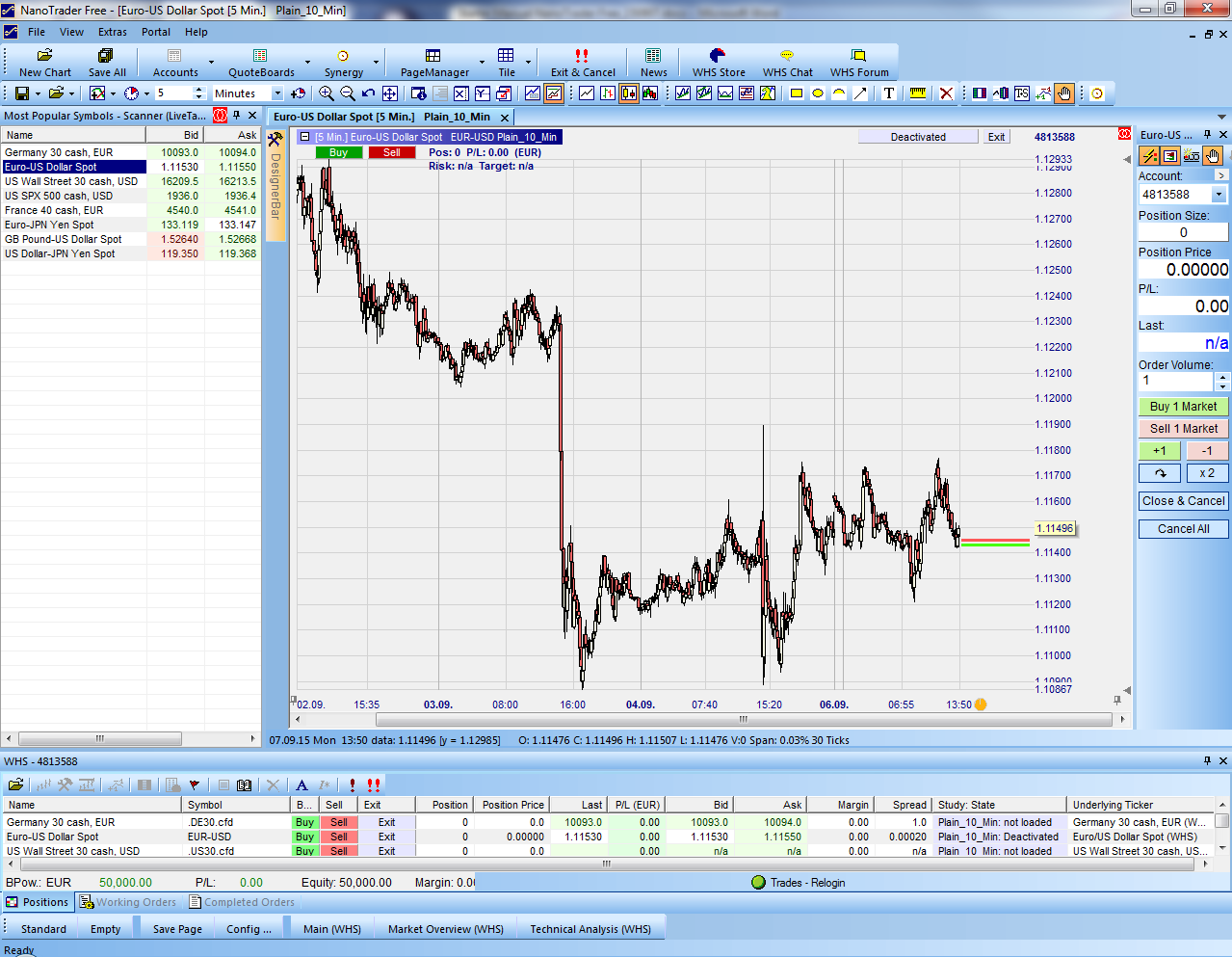Click the zoom out magnifier icon
This screenshot has height=957, width=1232.
coord(348,93)
